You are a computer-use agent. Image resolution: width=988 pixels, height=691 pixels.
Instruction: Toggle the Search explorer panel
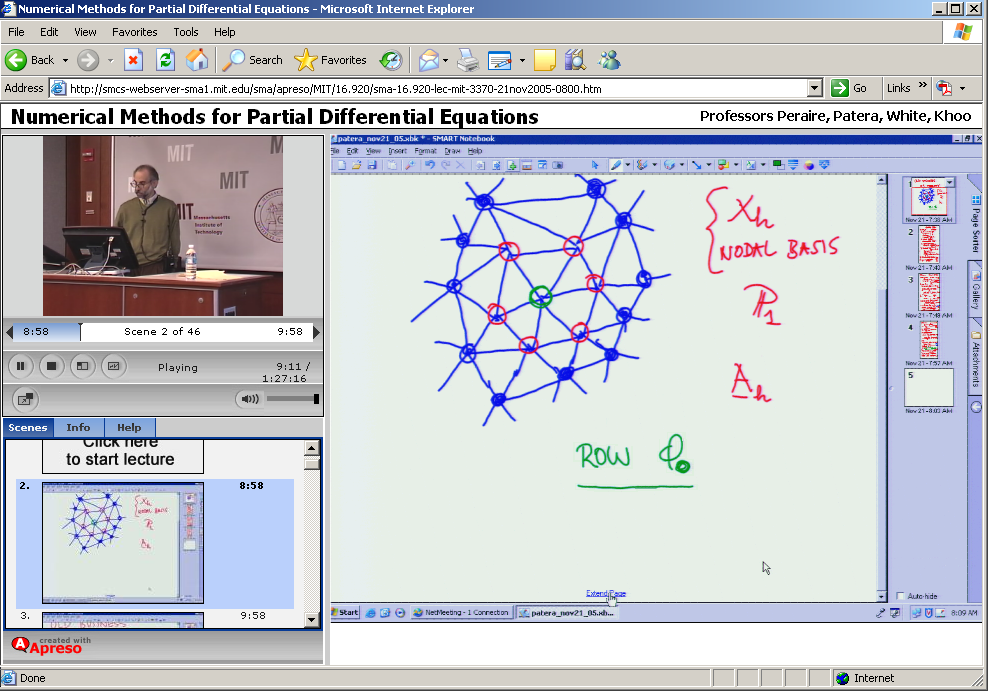[x=253, y=60]
